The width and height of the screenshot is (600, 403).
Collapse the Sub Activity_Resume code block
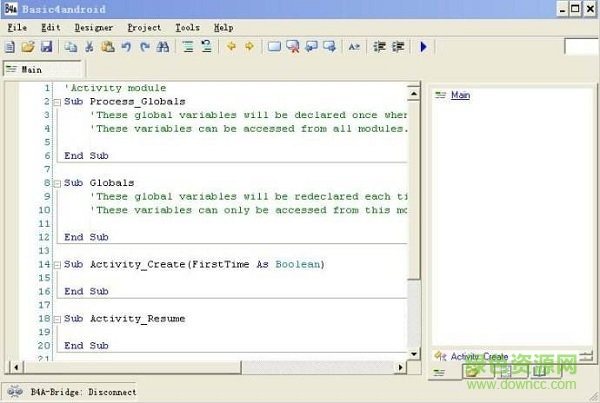click(x=58, y=318)
